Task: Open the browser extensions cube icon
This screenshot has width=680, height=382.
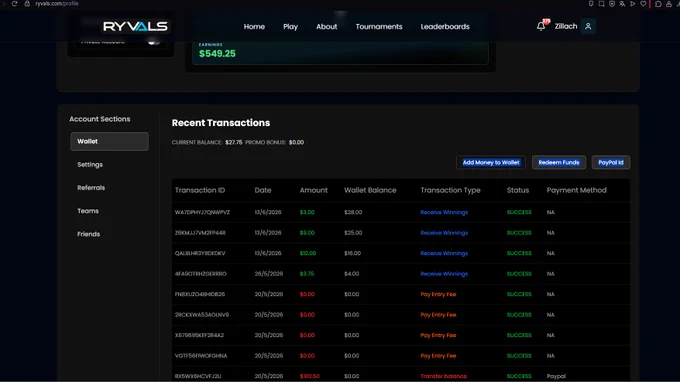Action: click(658, 3)
